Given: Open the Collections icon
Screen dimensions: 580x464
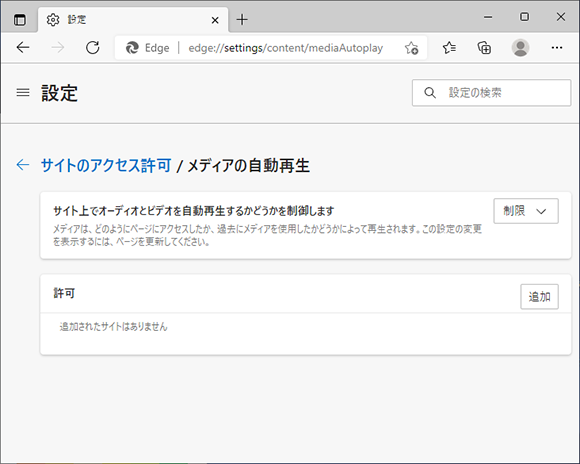Looking at the screenshot, I should point(484,47).
